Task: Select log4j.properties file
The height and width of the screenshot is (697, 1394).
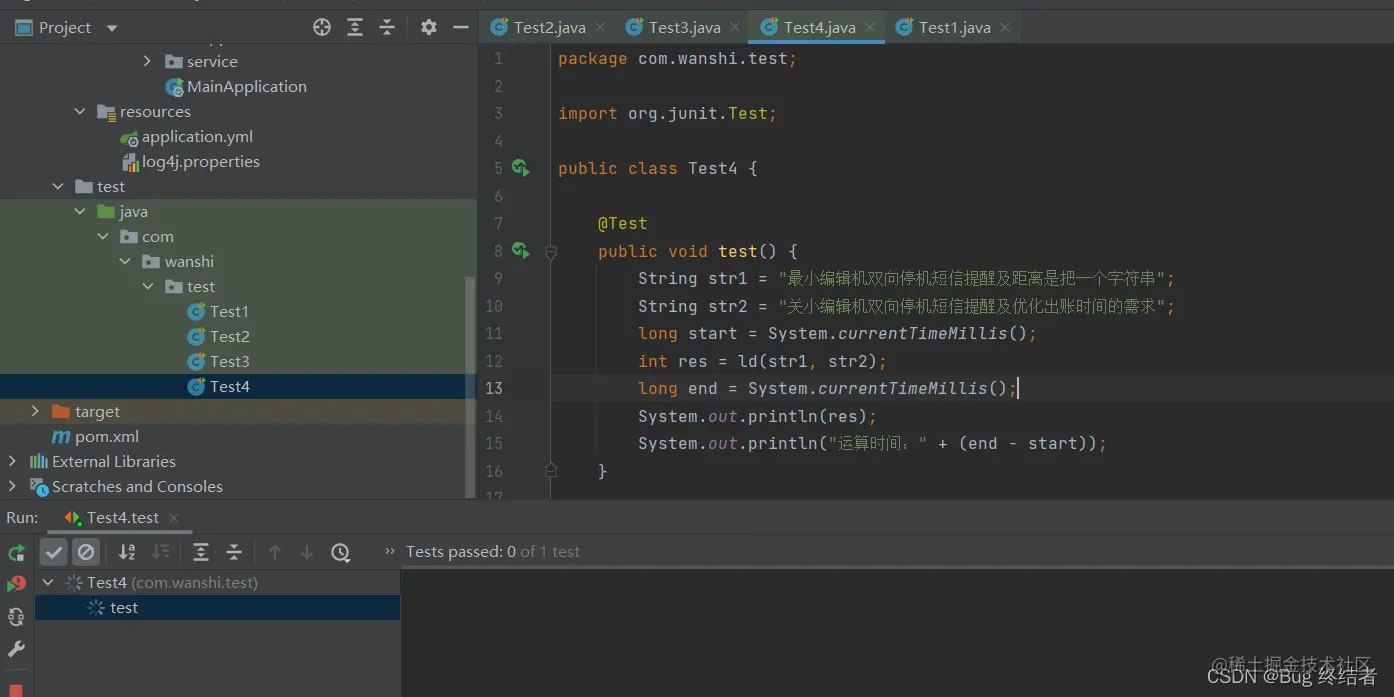Action: [x=200, y=162]
